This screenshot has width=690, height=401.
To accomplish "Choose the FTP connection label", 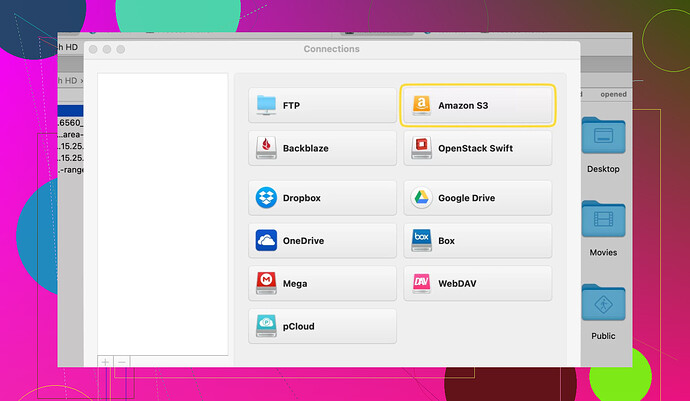I will 291,106.
